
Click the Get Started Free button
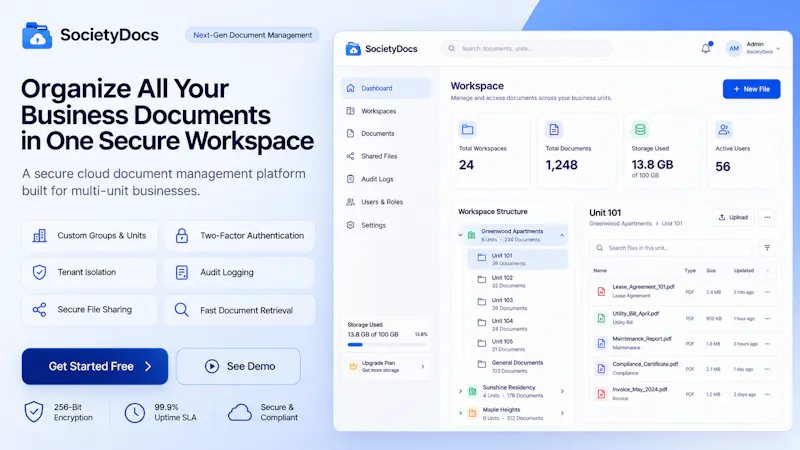(95, 366)
